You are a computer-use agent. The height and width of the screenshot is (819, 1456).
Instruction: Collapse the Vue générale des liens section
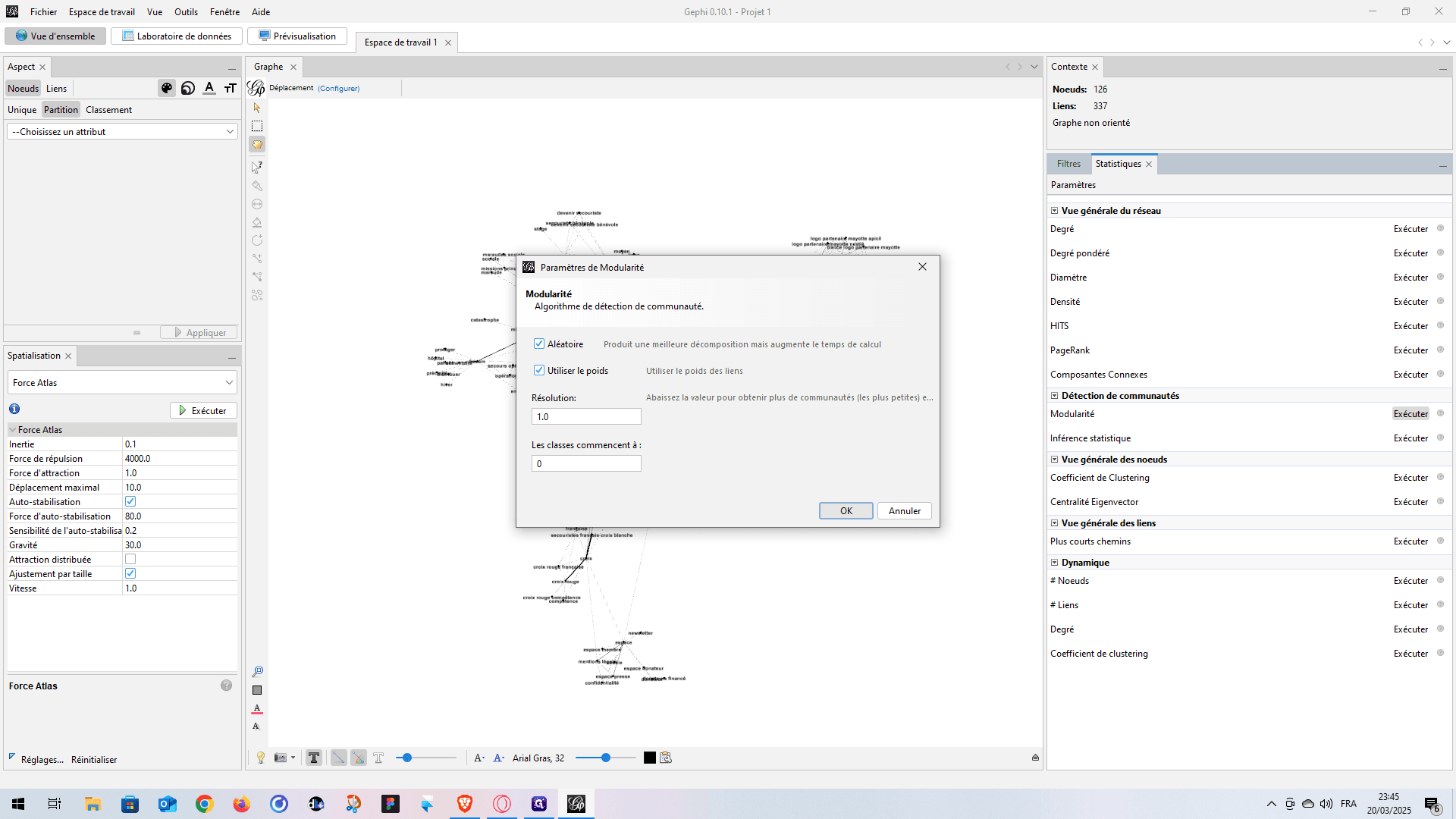(x=1054, y=523)
